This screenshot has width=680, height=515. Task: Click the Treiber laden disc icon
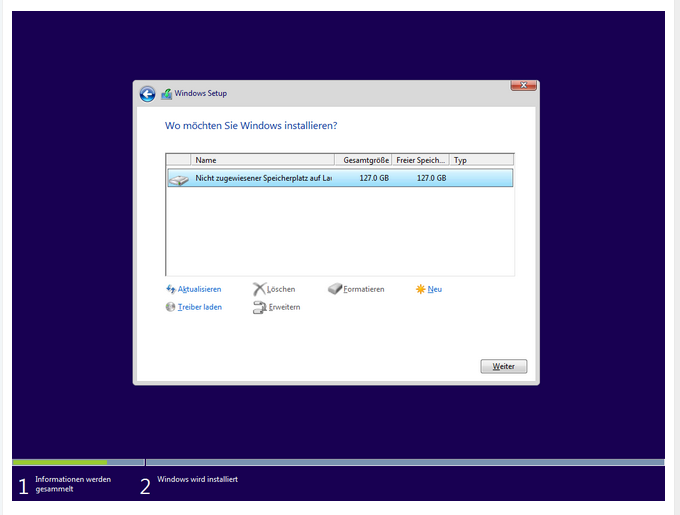[x=170, y=307]
